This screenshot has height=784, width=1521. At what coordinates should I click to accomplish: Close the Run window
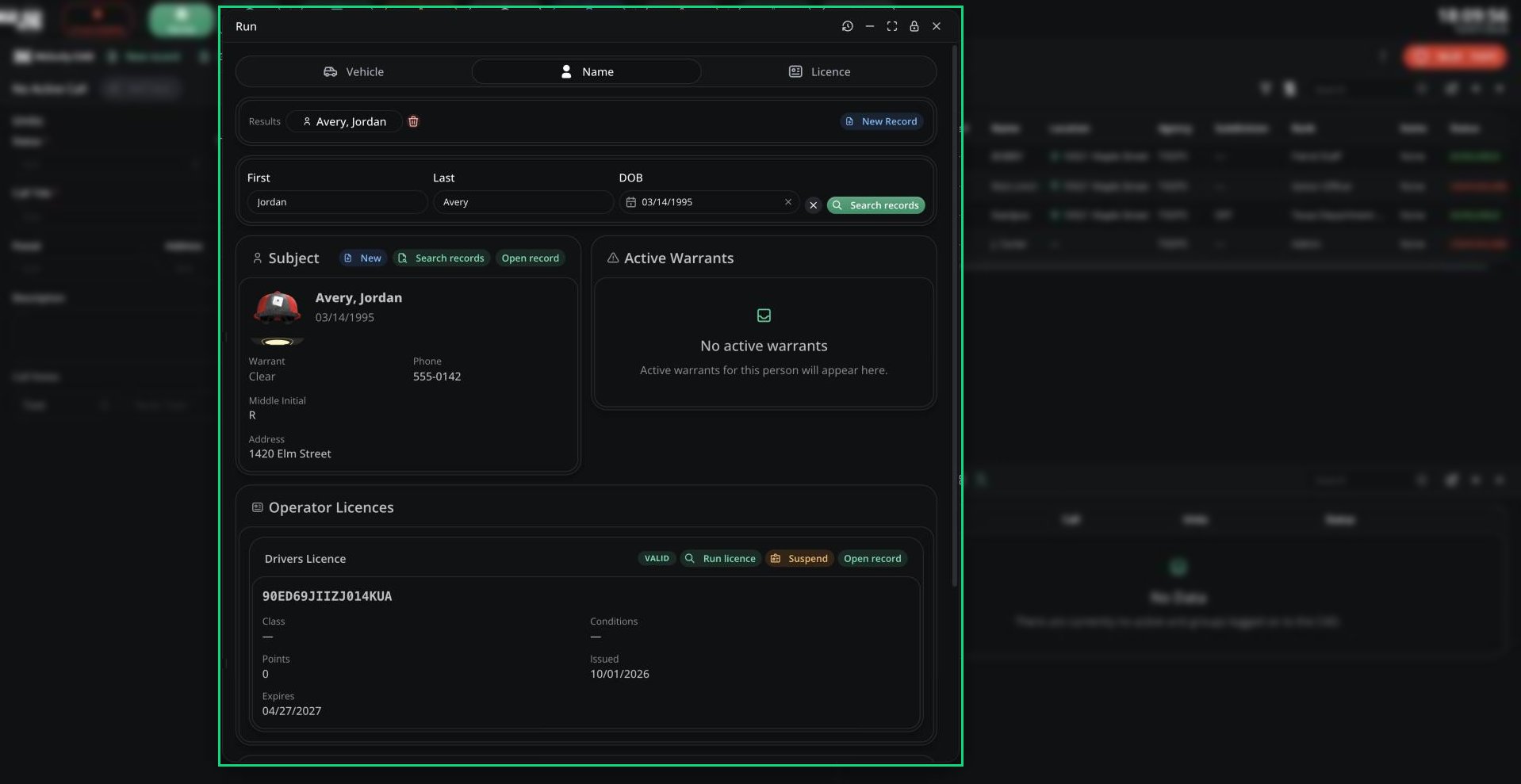936,26
